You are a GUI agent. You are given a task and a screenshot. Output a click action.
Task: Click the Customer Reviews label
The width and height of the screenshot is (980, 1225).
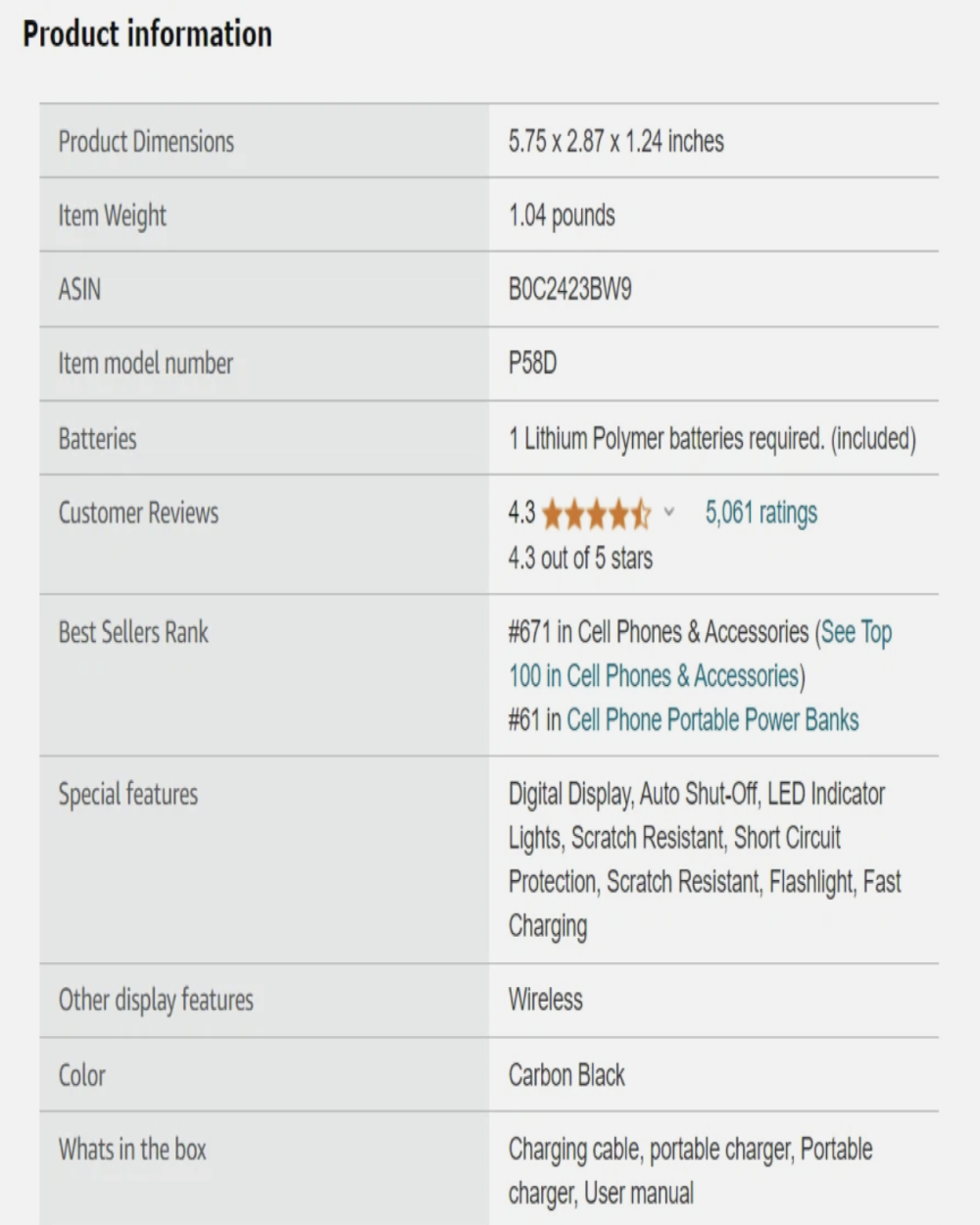pyautogui.click(x=138, y=513)
